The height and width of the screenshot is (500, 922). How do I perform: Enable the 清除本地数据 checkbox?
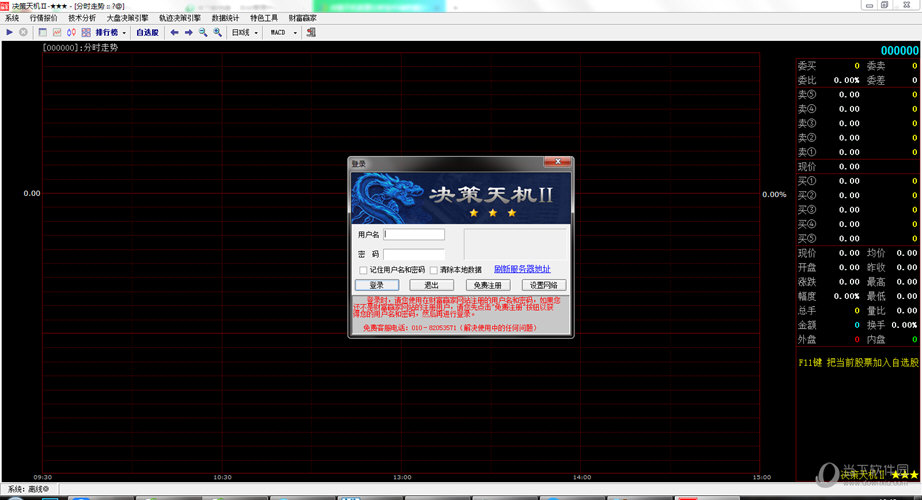click(x=433, y=270)
